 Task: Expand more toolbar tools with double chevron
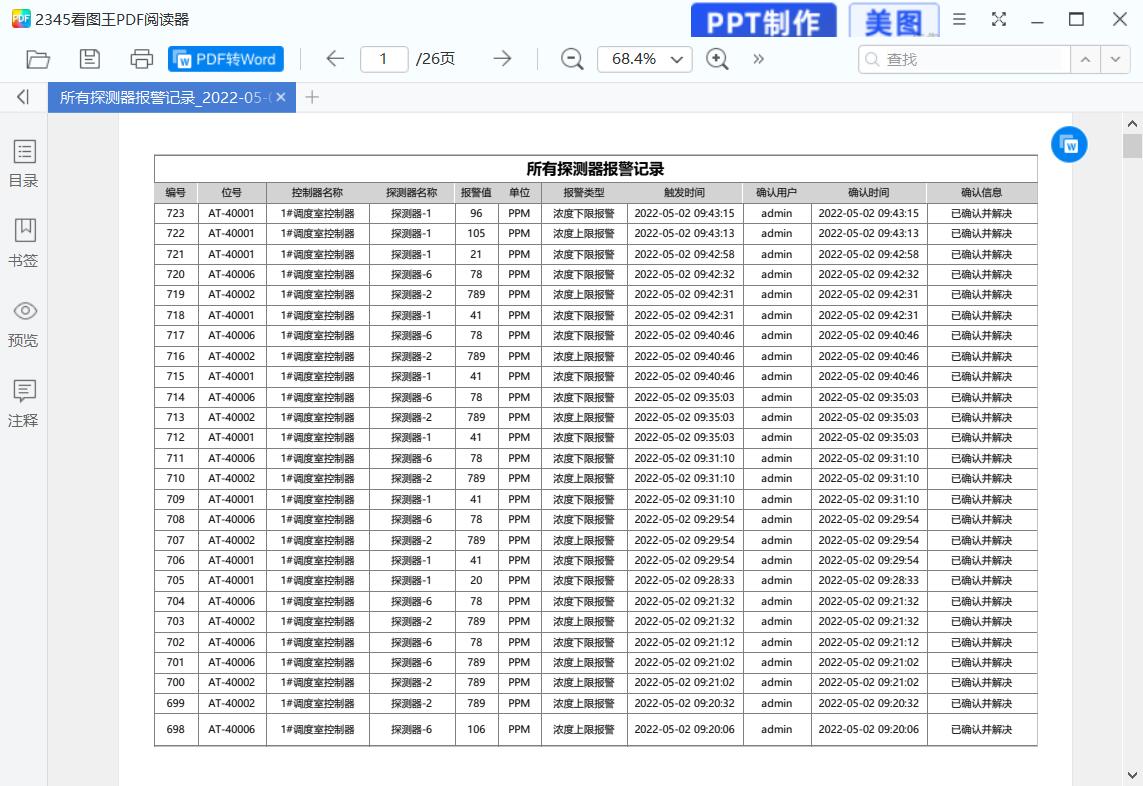click(758, 59)
